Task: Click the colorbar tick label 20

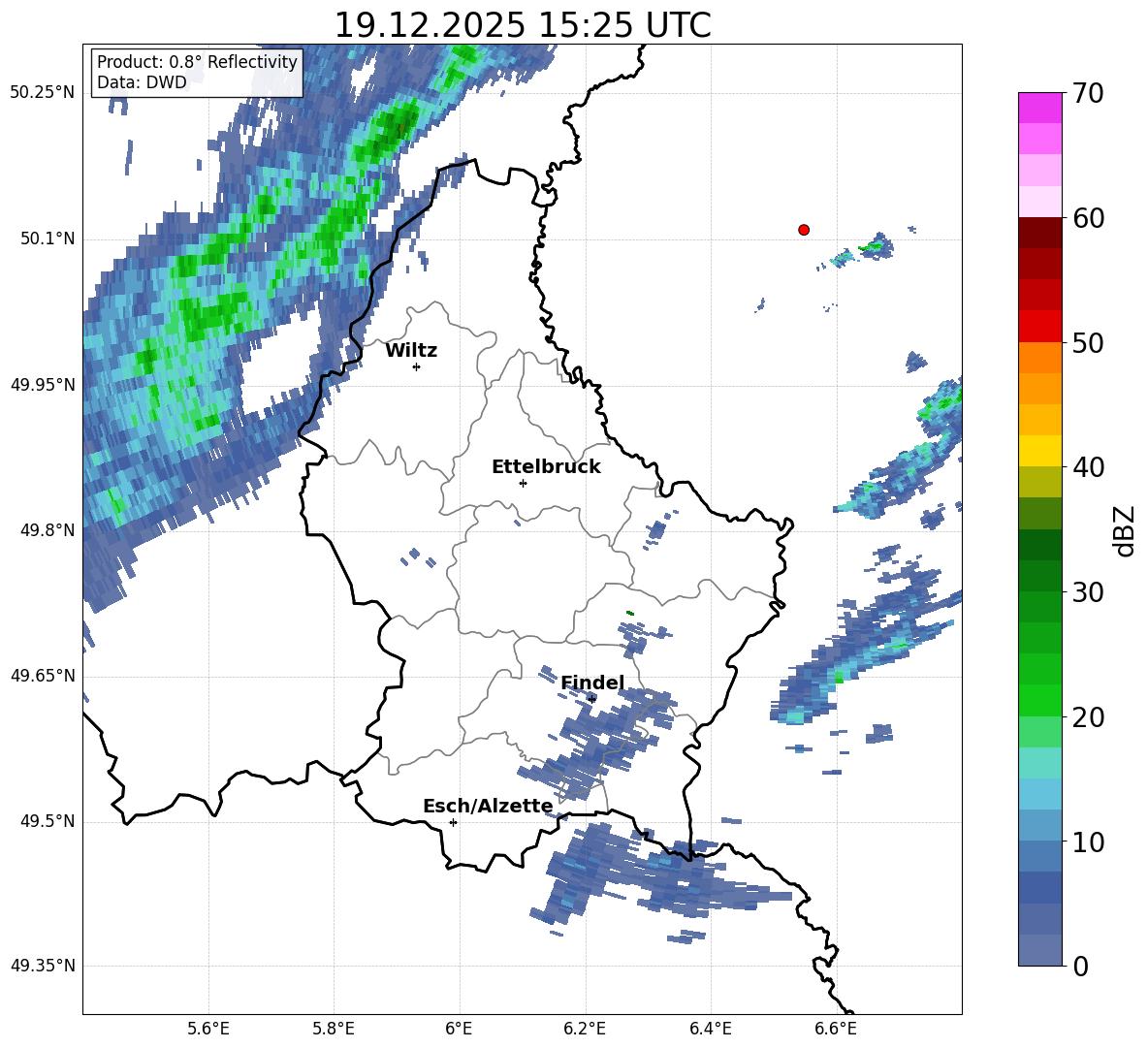Action: pyautogui.click(x=1088, y=716)
